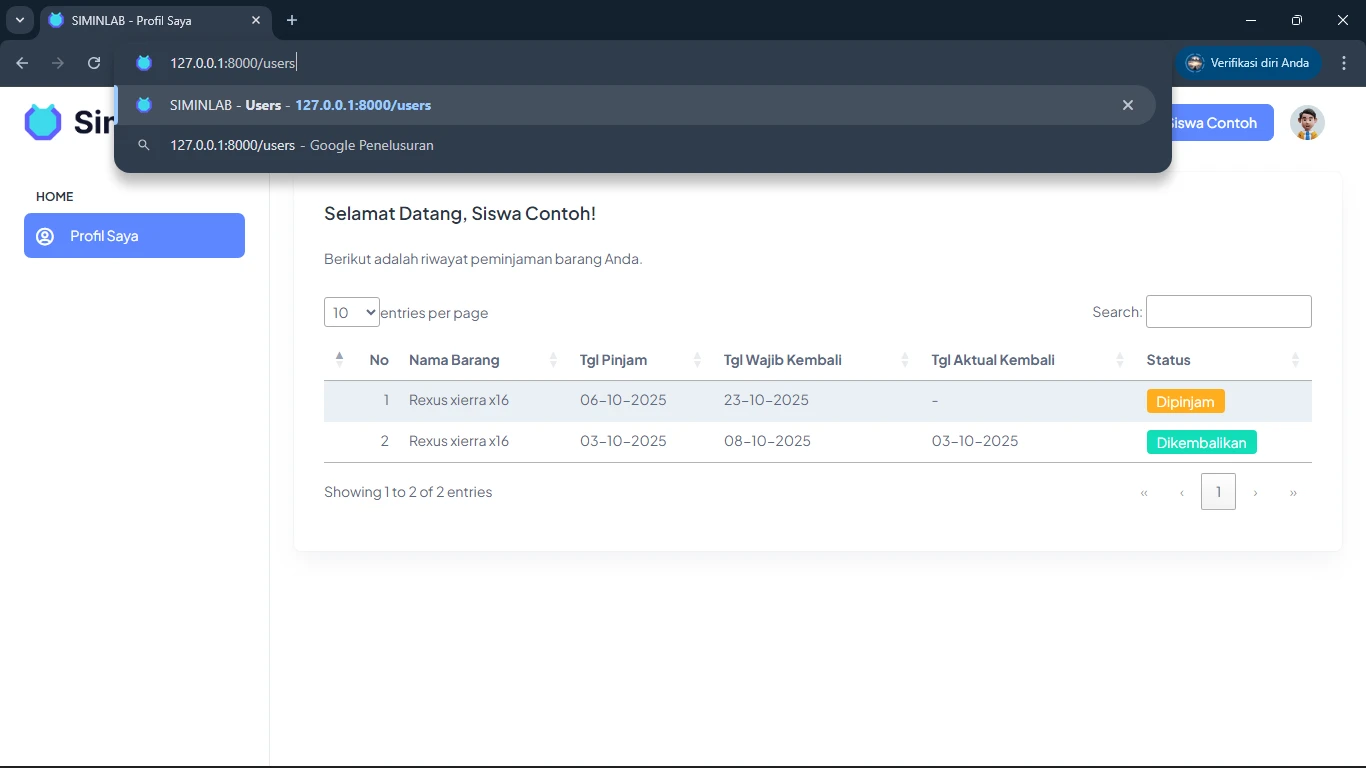Close the SIMINLAB Profil Saya tab

[x=256, y=20]
